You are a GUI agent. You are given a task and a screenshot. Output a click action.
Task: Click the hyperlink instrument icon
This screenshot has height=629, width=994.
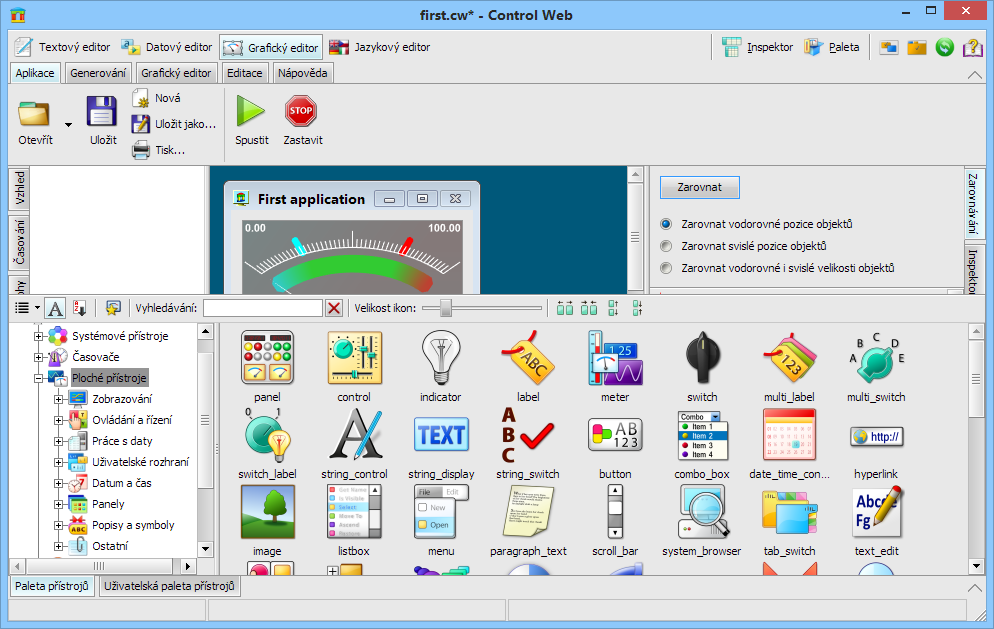(x=876, y=436)
